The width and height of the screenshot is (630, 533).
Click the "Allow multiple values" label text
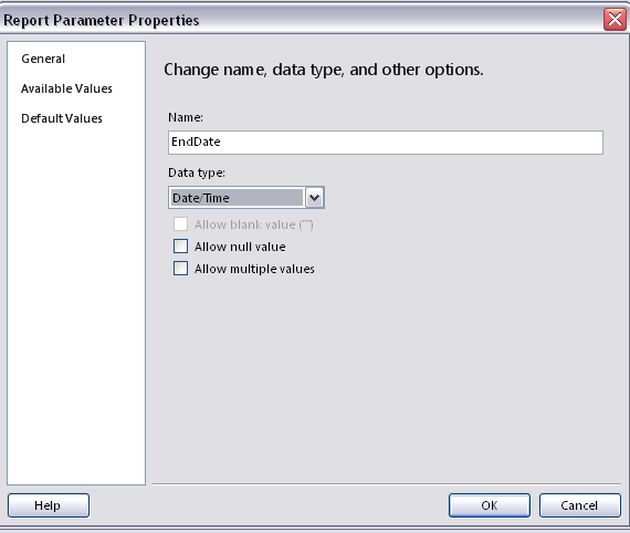[255, 269]
